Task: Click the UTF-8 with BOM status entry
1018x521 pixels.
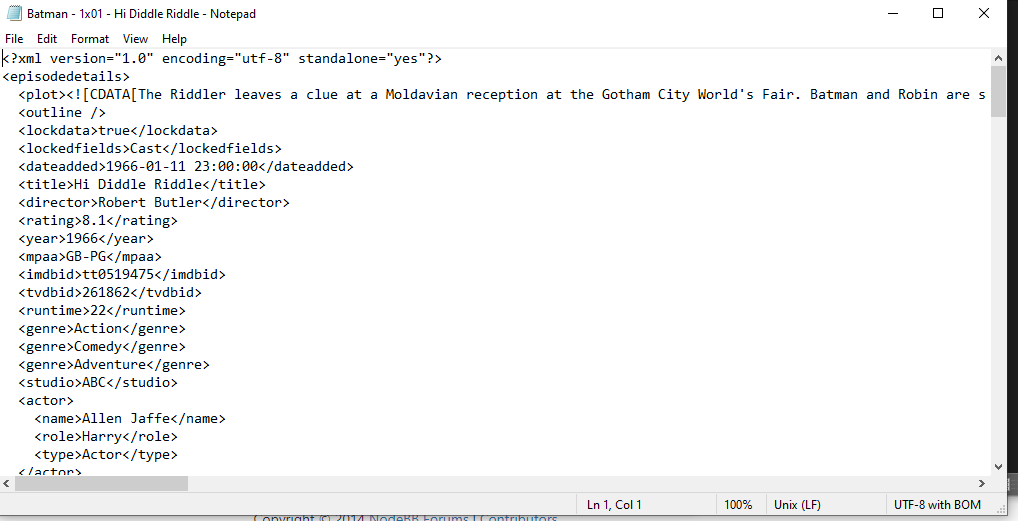Action: [937, 505]
